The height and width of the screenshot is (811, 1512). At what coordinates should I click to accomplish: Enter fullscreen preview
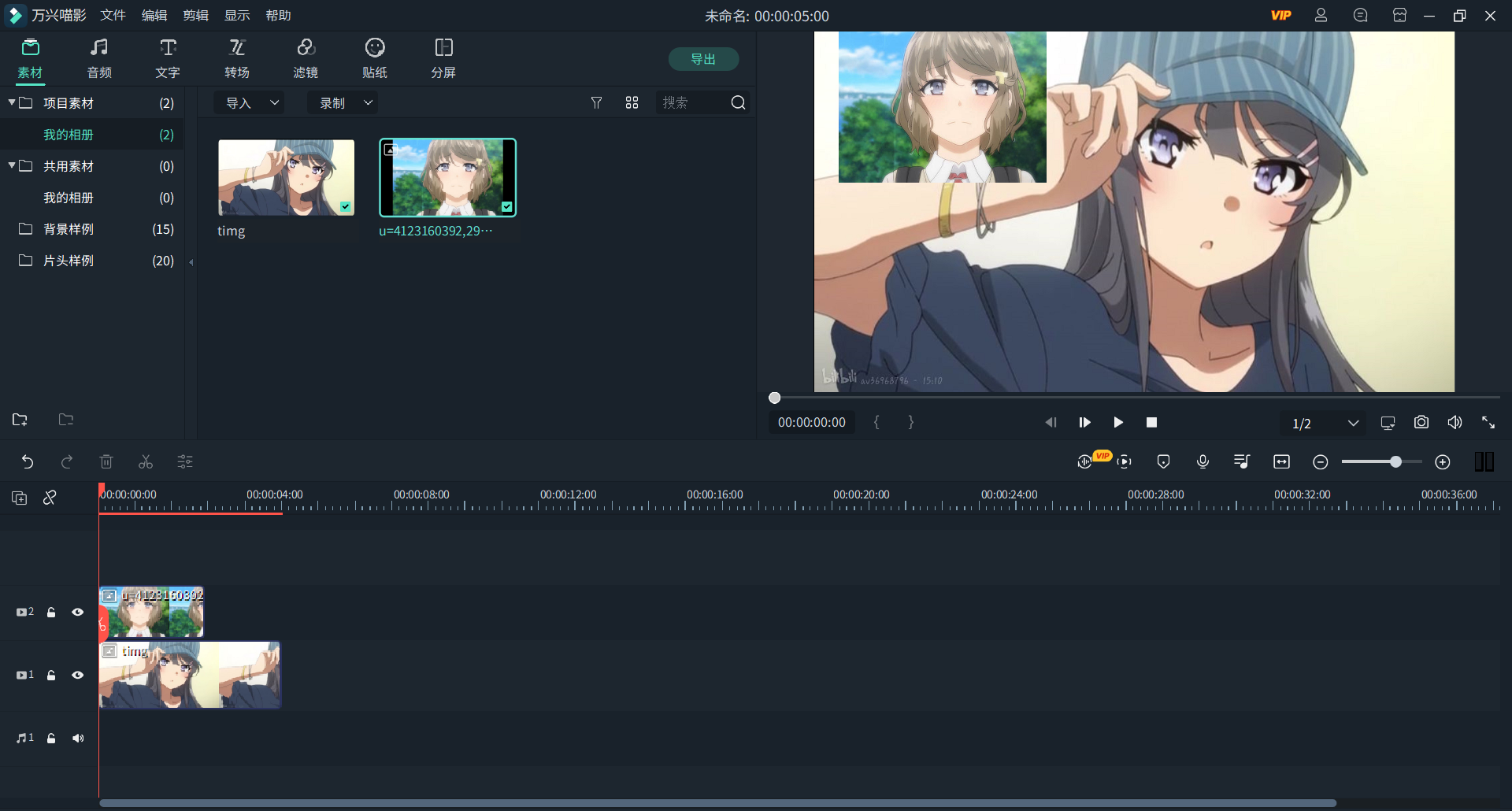(x=1488, y=423)
